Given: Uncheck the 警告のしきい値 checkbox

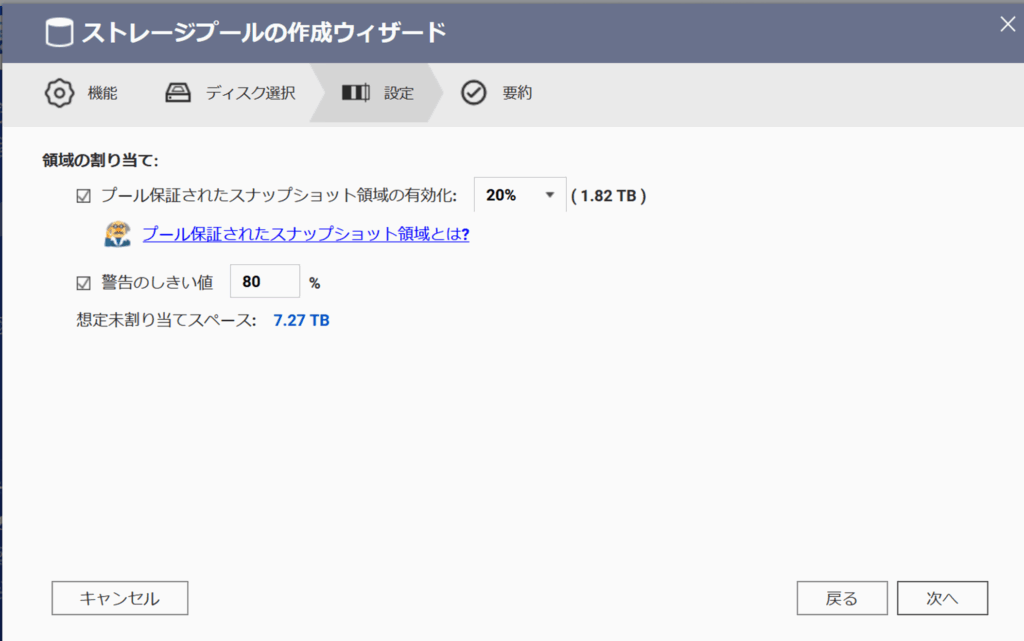Looking at the screenshot, I should click(x=84, y=283).
